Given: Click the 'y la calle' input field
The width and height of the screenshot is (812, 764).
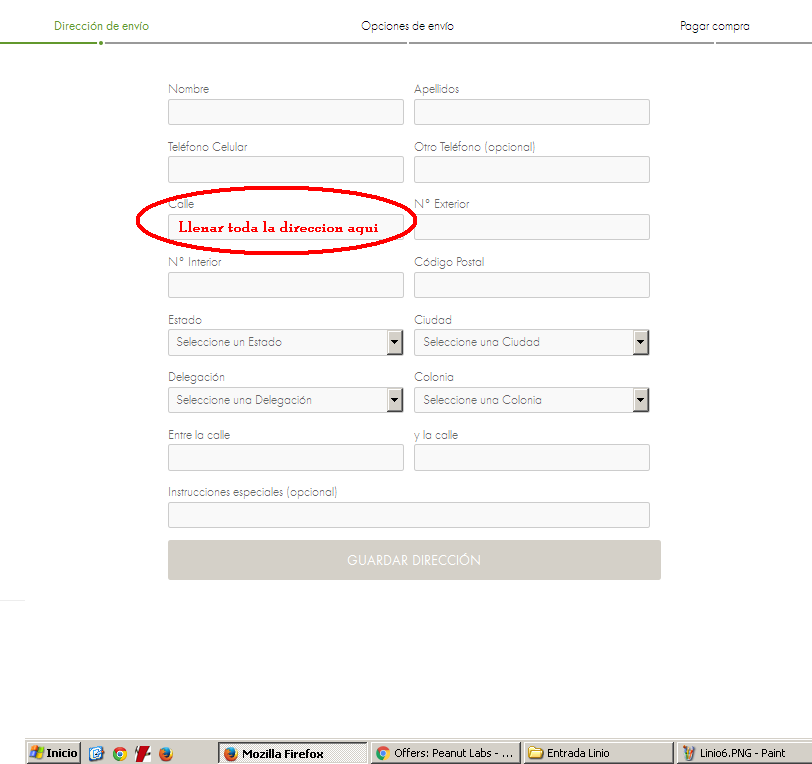Looking at the screenshot, I should [x=531, y=457].
